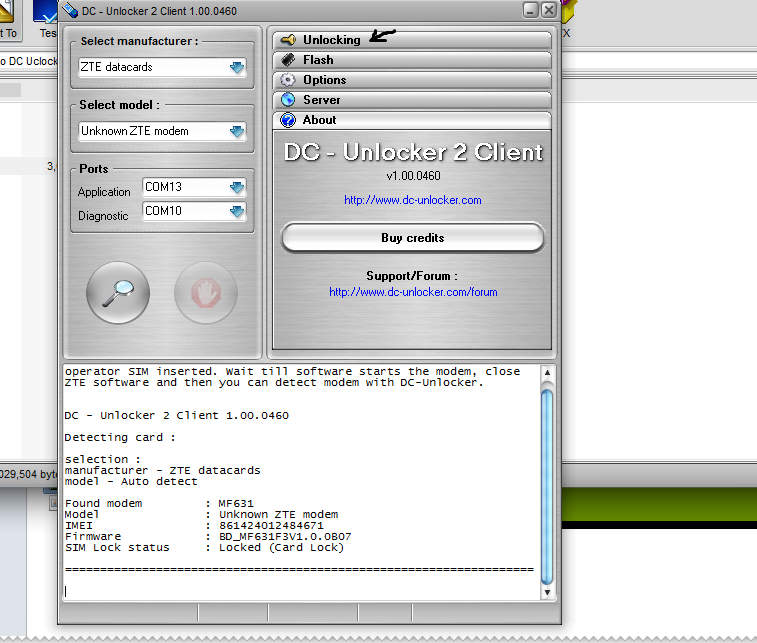Expand the Application port COM13 dropdown arrow
The height and width of the screenshot is (643, 757).
click(x=237, y=187)
